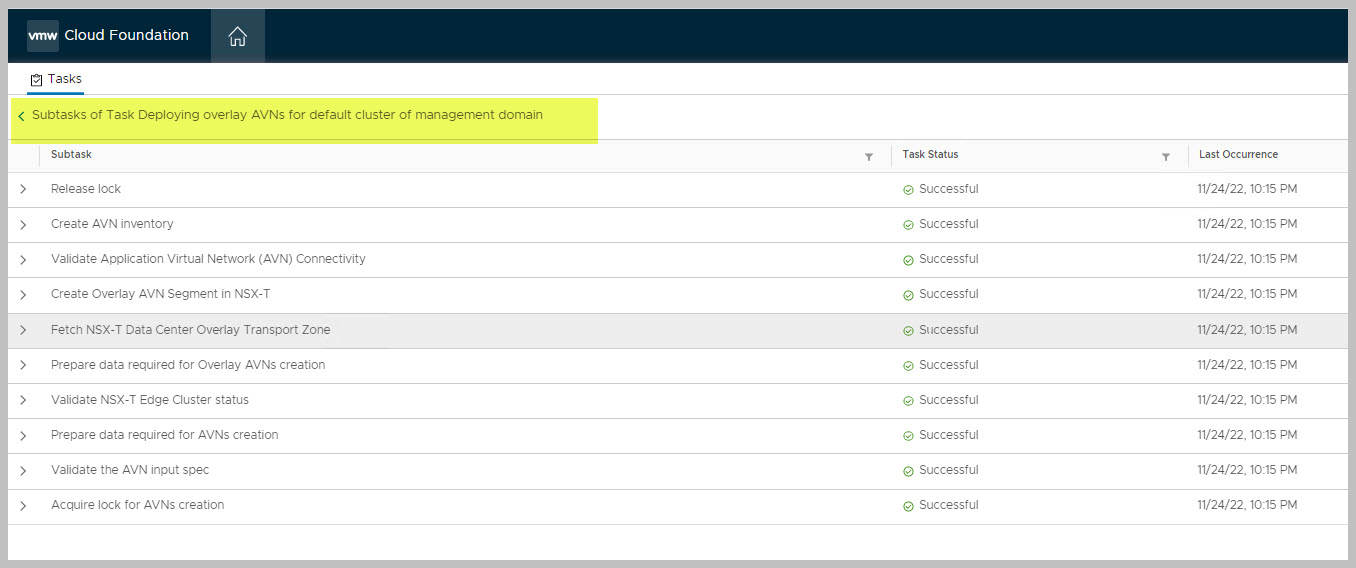Click the vmw Cloud Foundation logo
The image size is (1356, 568).
(x=108, y=35)
